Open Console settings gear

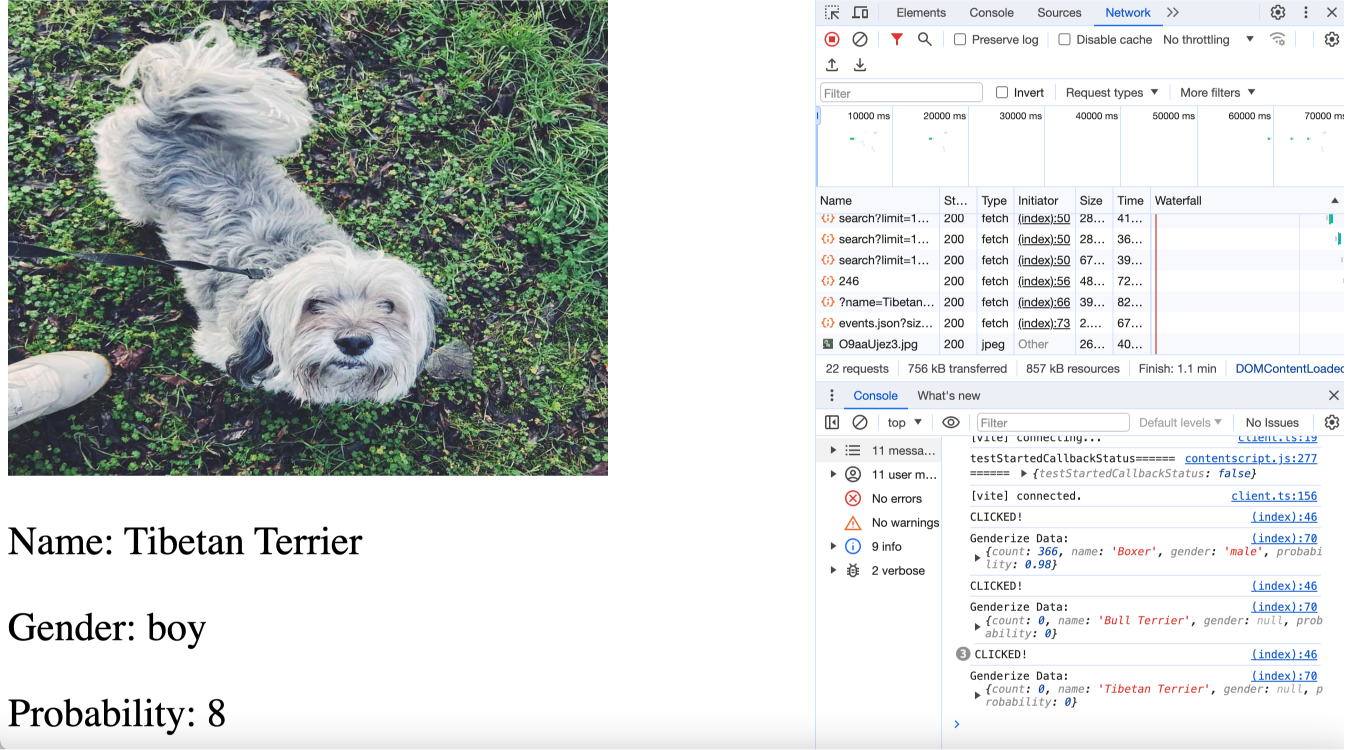[1332, 423]
